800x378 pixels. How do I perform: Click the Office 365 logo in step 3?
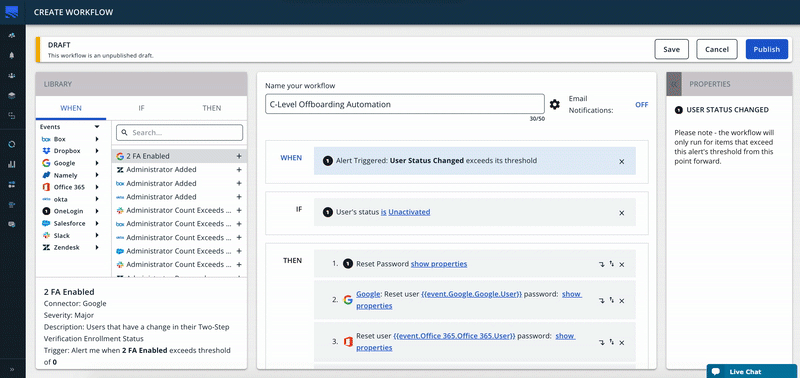pyautogui.click(x=348, y=342)
